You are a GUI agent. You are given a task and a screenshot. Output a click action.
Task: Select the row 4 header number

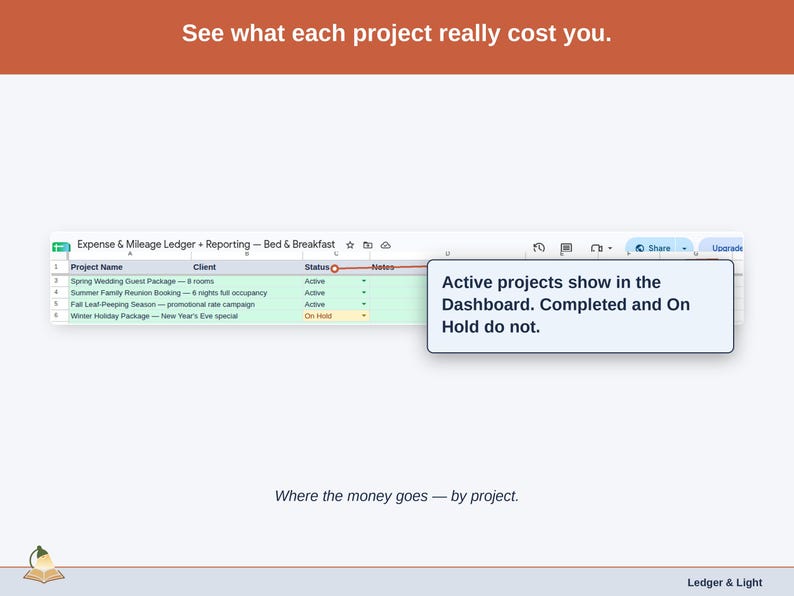(59, 292)
